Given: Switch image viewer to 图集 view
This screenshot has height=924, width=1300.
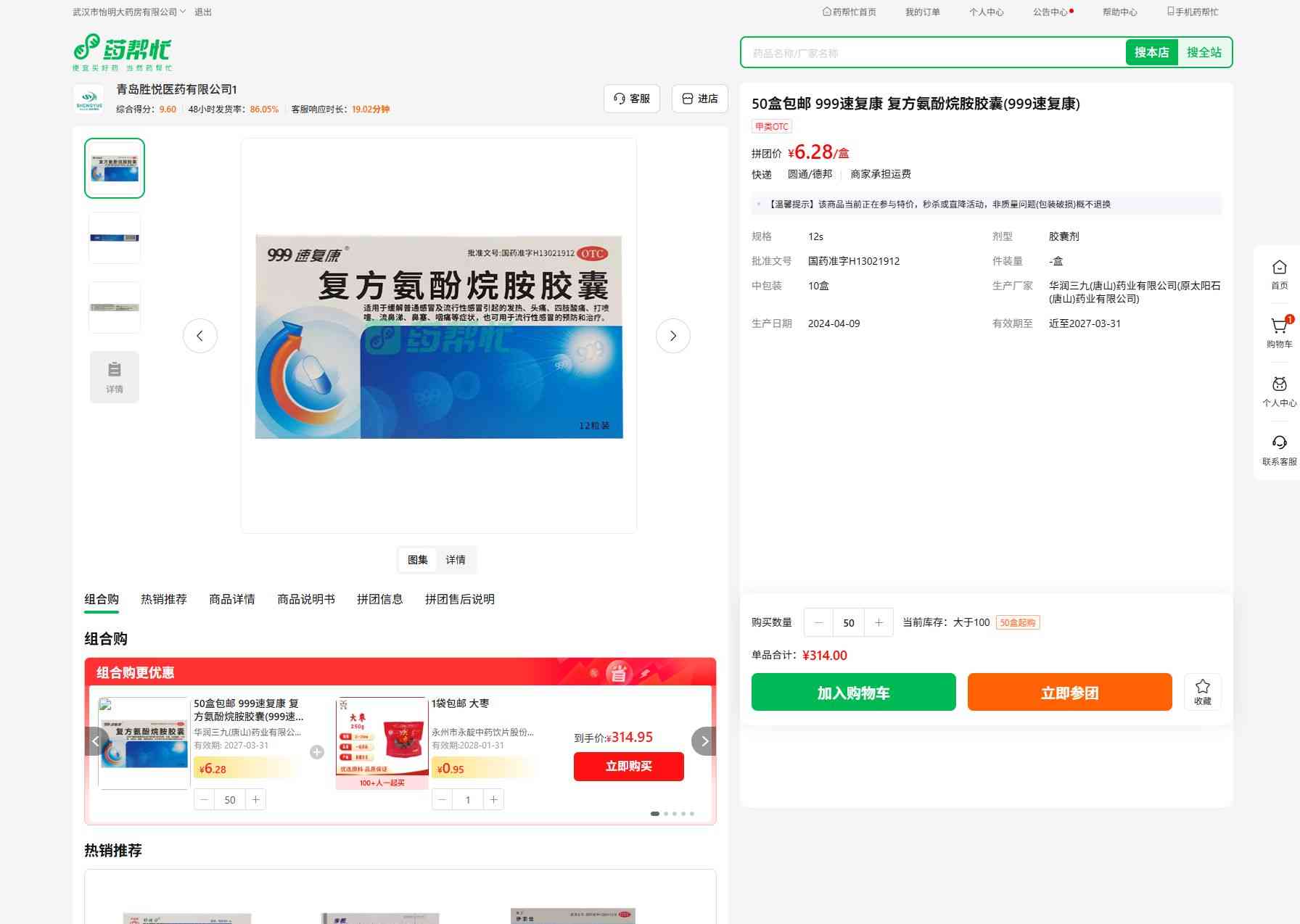Looking at the screenshot, I should click(x=418, y=560).
